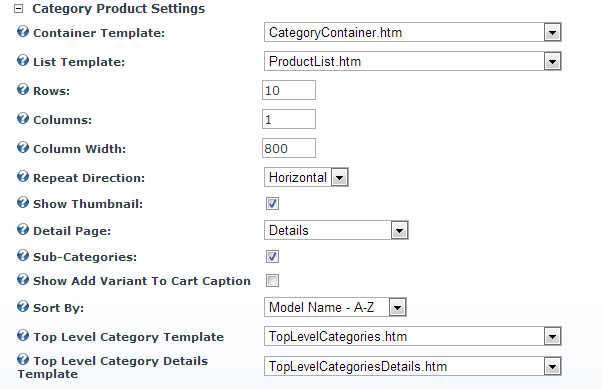Select the Columns text box
Screen dimensions: 602x389
(x=289, y=119)
